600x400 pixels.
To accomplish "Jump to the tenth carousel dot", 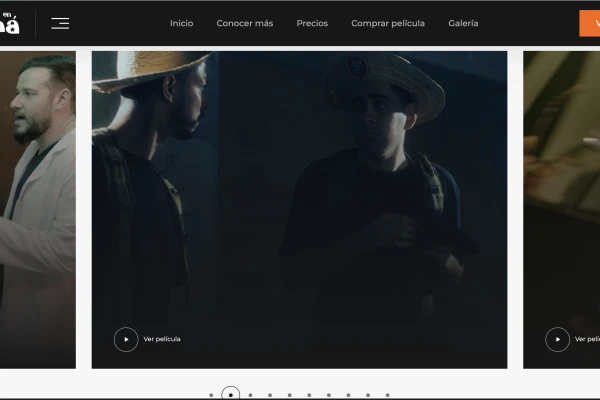I will click(388, 395).
